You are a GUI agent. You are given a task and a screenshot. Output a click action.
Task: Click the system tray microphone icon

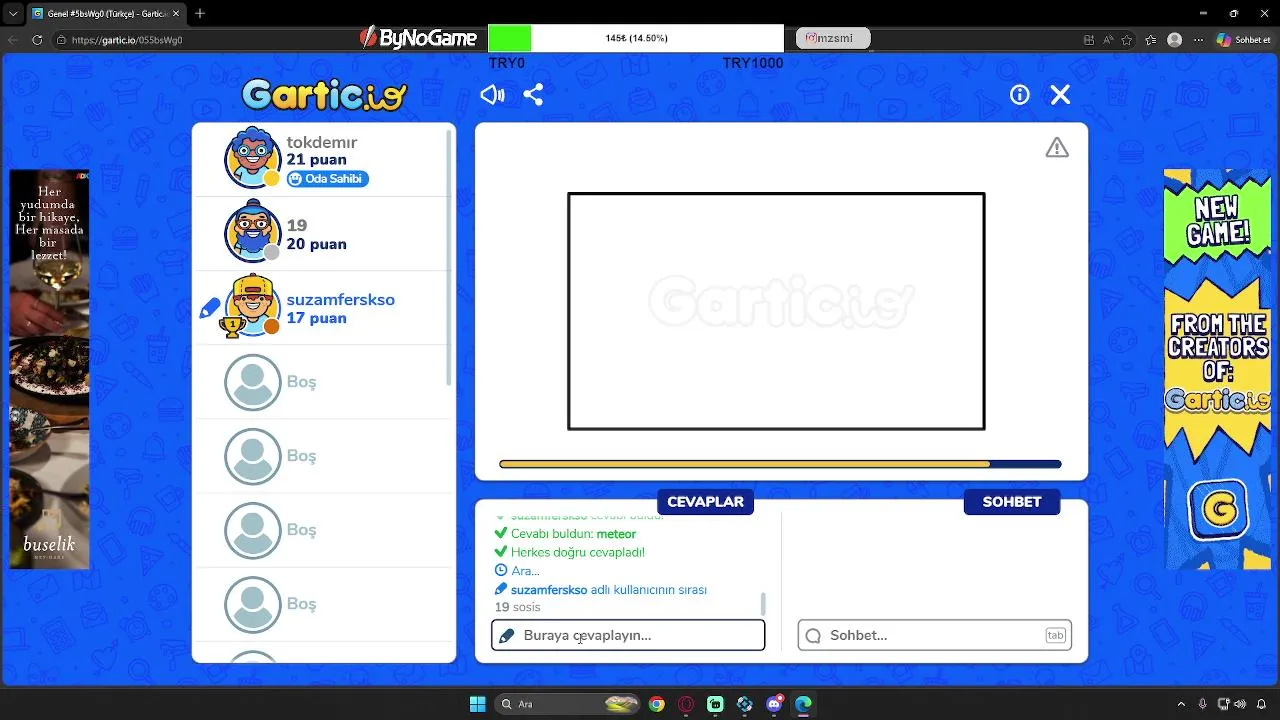pyautogui.click(x=1203, y=704)
